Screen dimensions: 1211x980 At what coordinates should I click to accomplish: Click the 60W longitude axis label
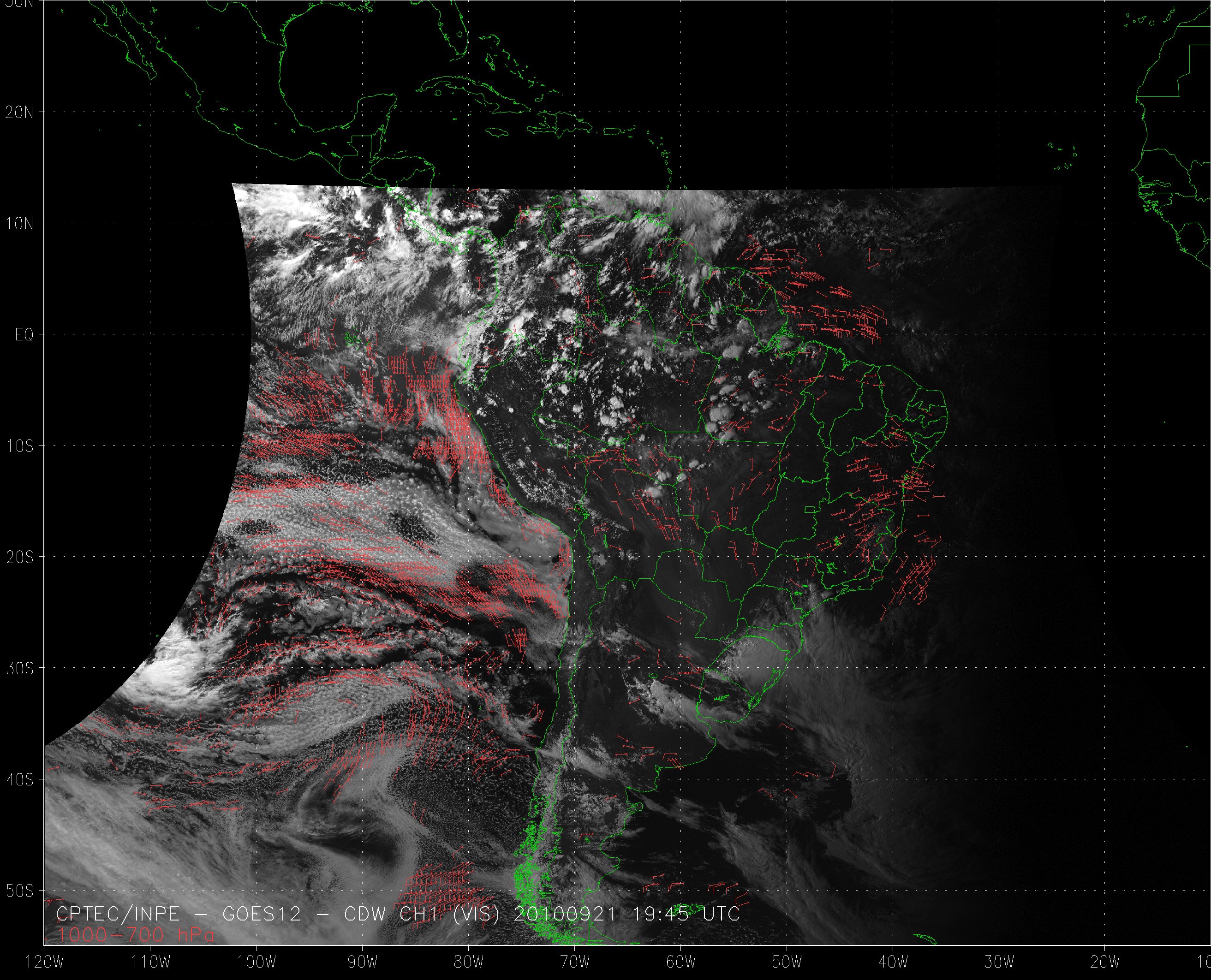[x=681, y=962]
